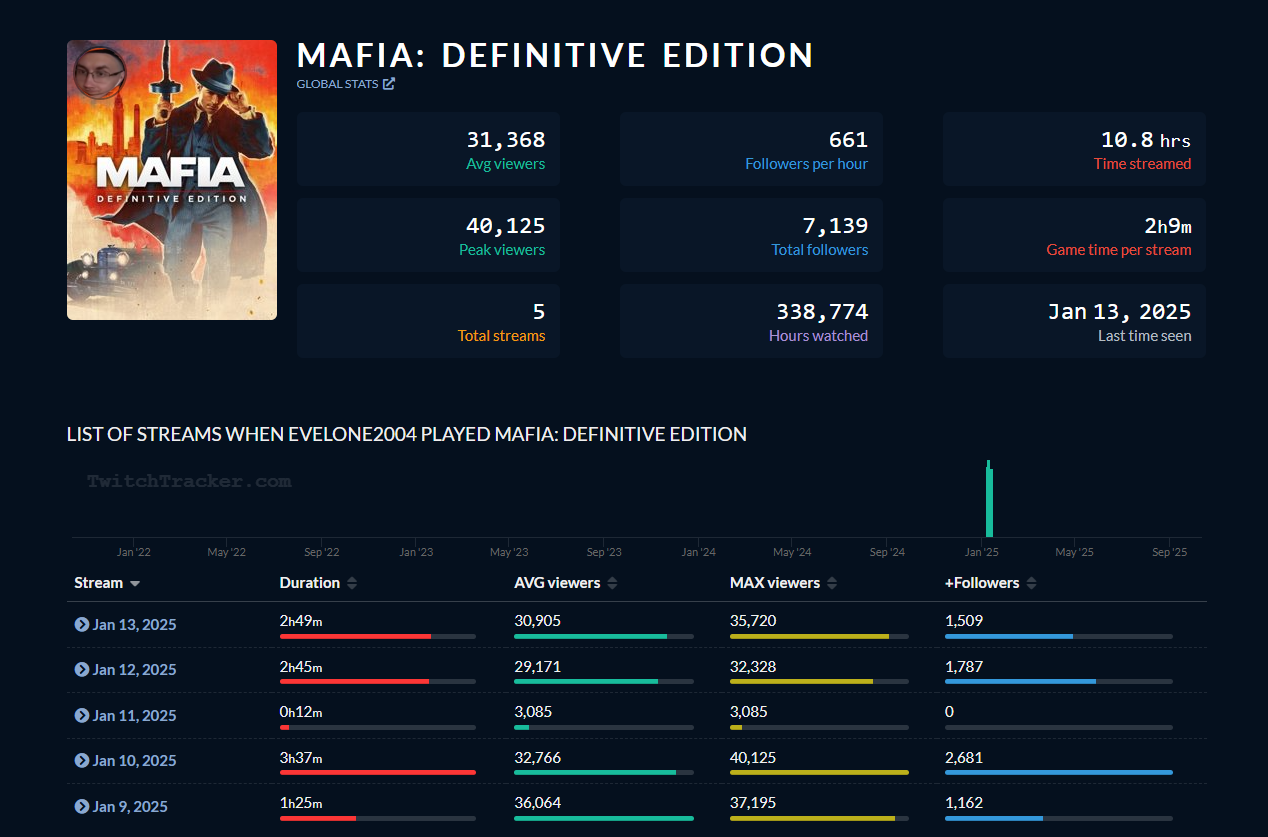
Task: Click the 35,720 MAX viewers value
Action: tap(753, 620)
